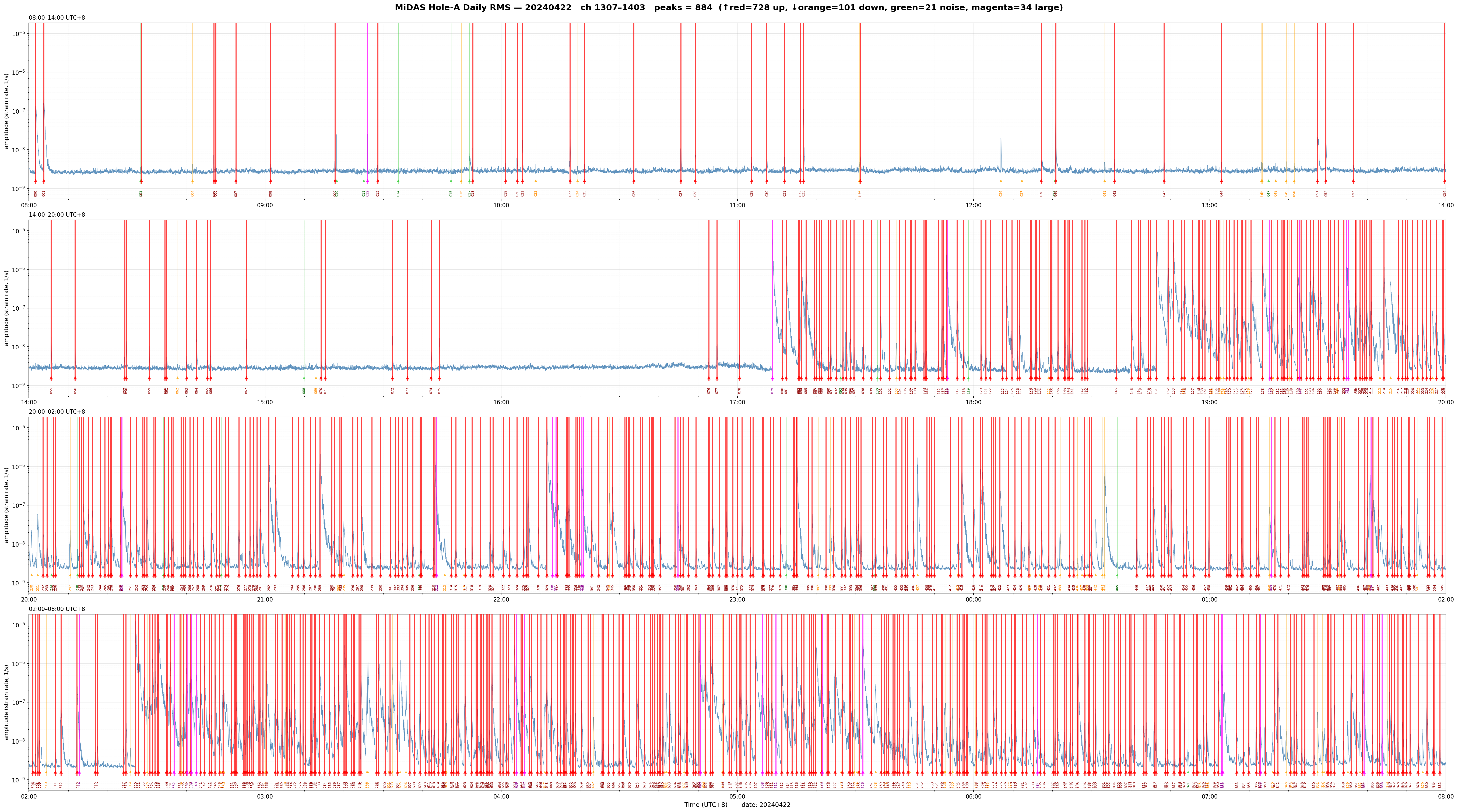Click the "16:00" x-axis tick label
The height and width of the screenshot is (812, 1458).
(x=501, y=402)
